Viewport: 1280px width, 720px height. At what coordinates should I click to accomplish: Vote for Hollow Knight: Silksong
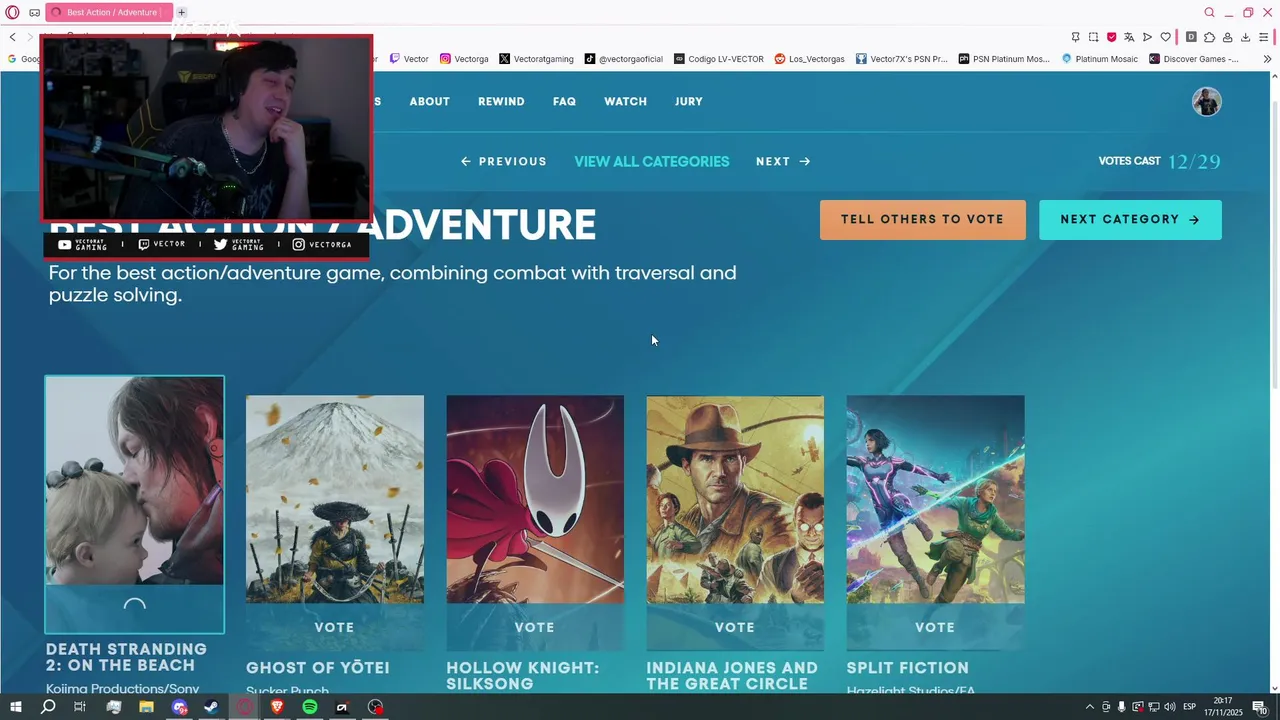pos(535,627)
